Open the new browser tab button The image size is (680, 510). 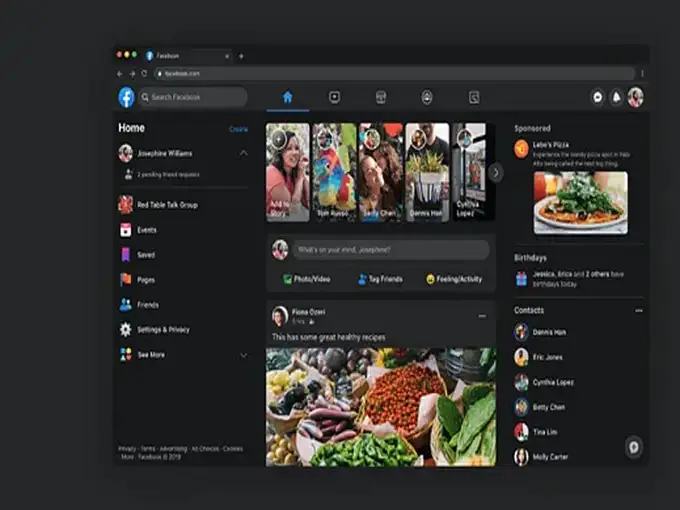pyautogui.click(x=241, y=56)
